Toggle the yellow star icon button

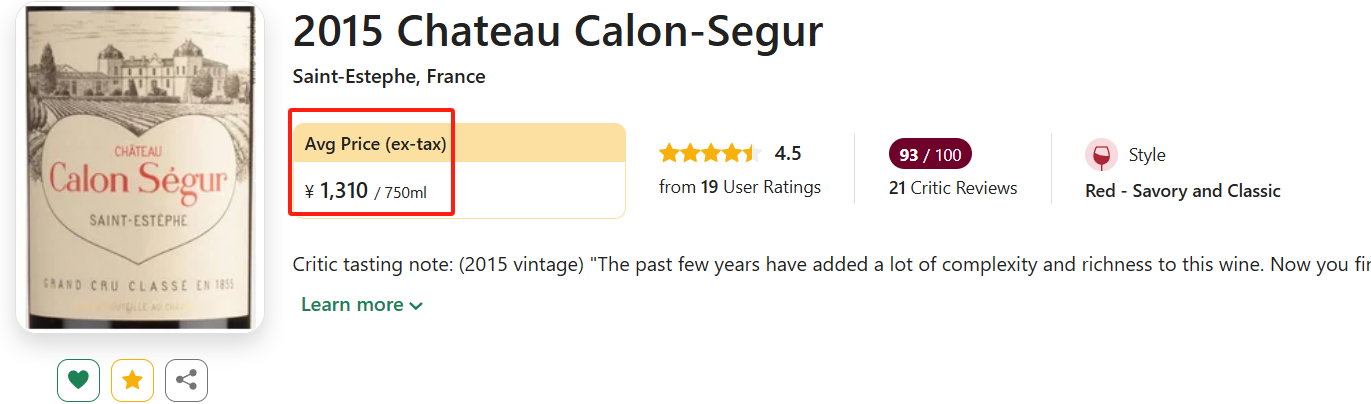(132, 380)
